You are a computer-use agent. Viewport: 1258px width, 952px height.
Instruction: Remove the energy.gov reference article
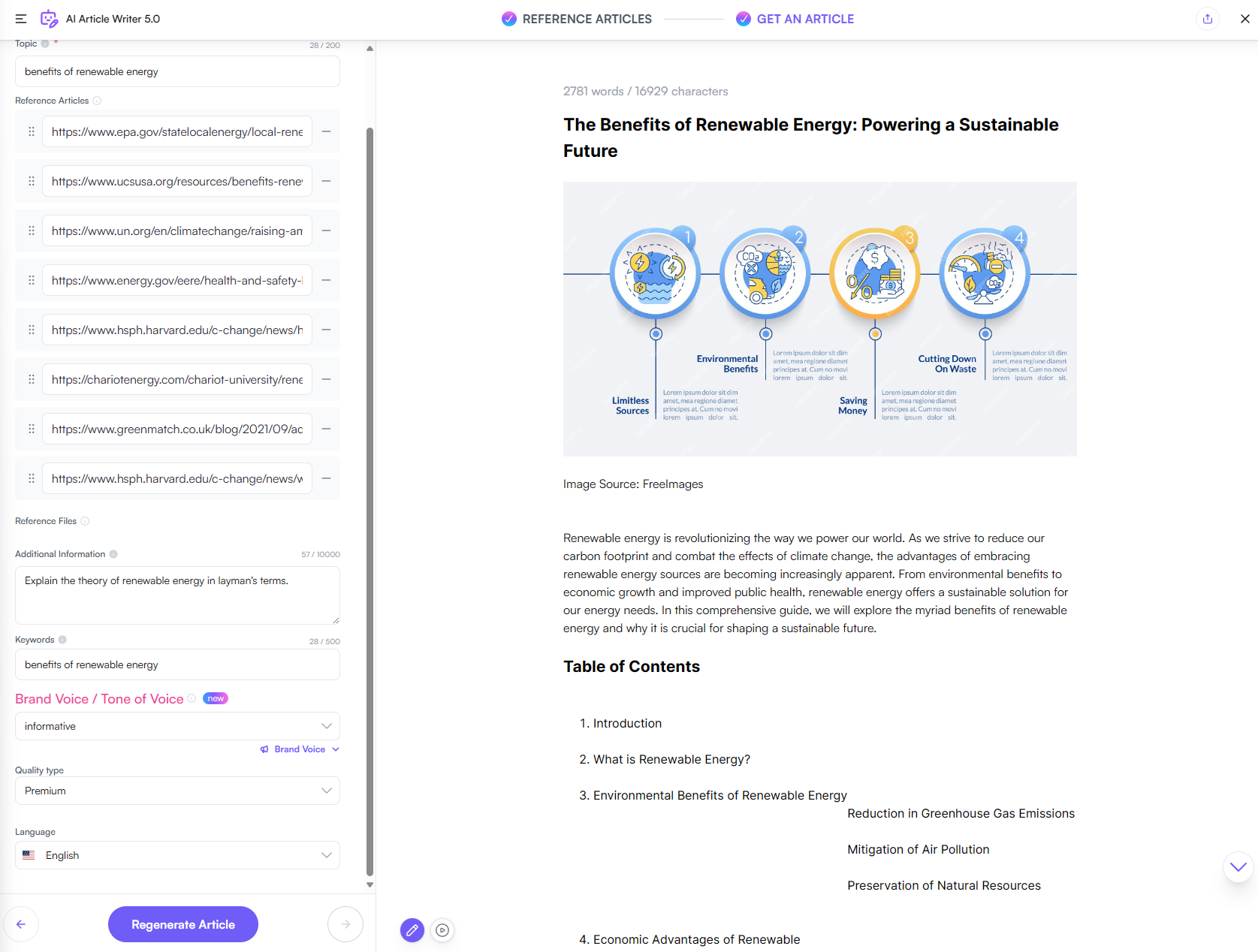click(326, 280)
